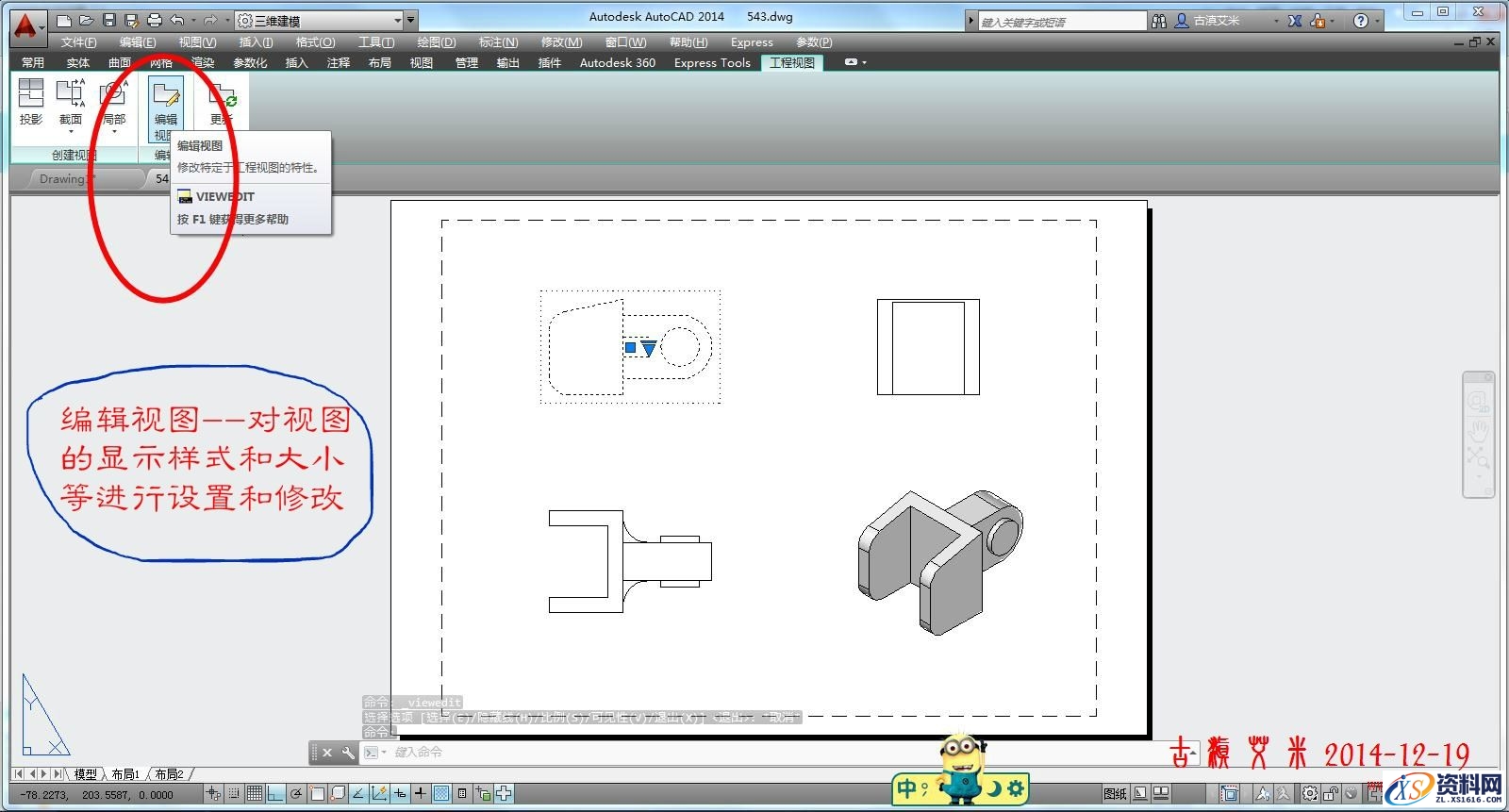Click the command line input field

[x=660, y=753]
